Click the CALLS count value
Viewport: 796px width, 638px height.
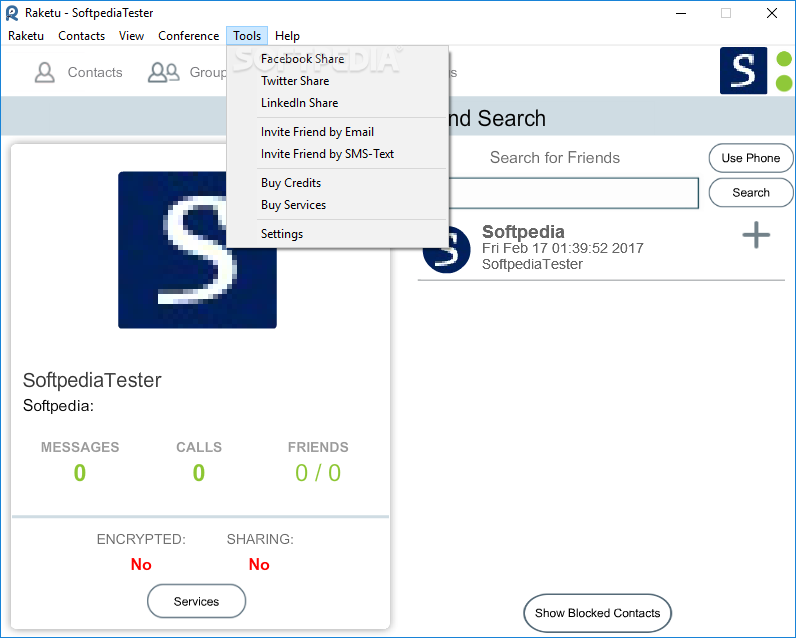click(x=198, y=473)
